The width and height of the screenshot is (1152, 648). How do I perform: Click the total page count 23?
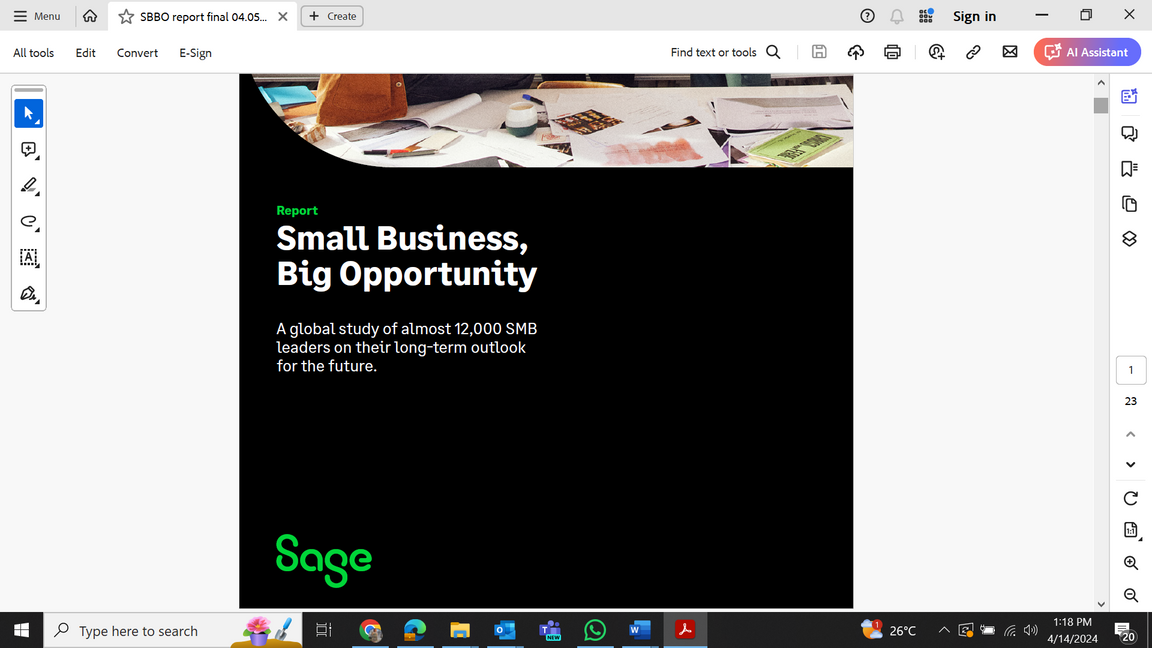[x=1131, y=401]
